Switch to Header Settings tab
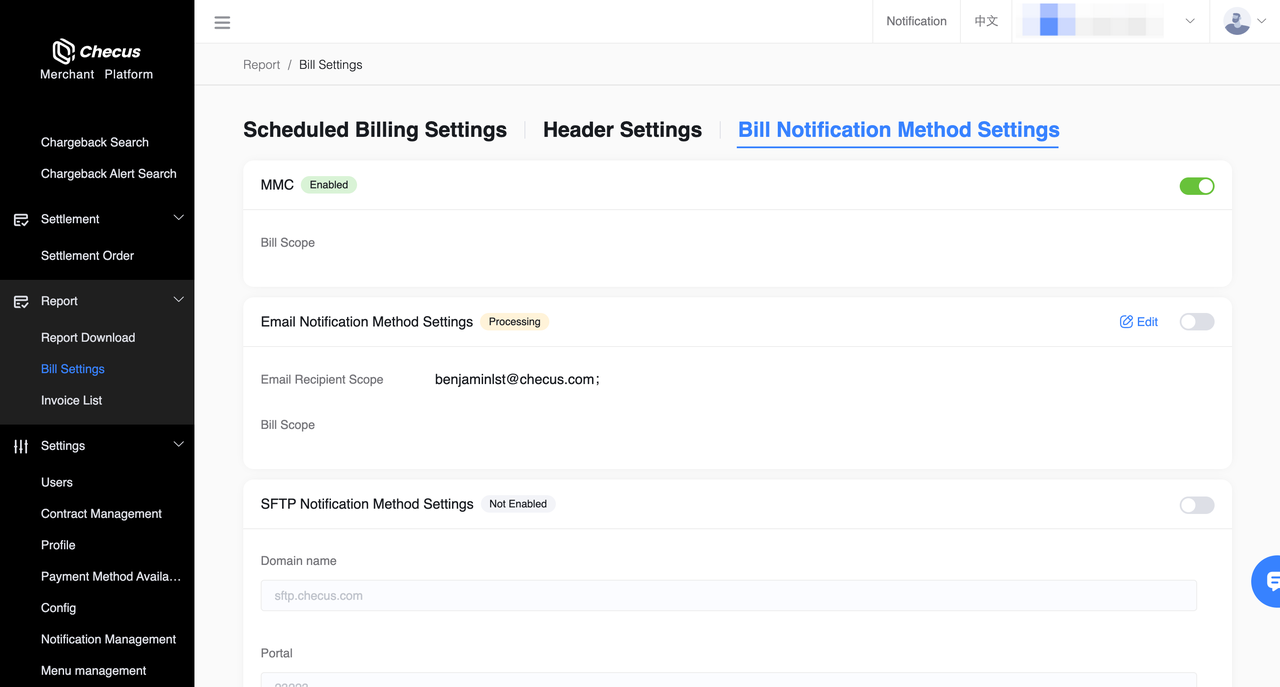 pyautogui.click(x=622, y=130)
